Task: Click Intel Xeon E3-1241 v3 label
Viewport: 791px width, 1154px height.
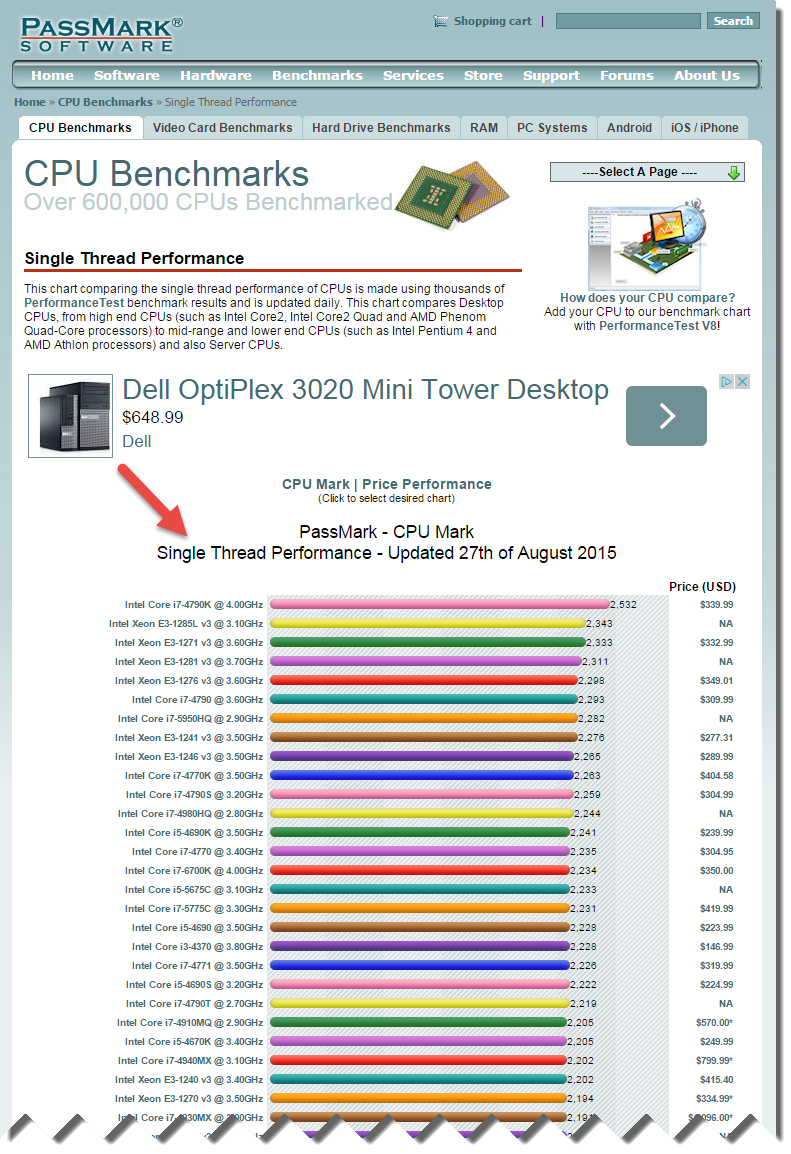Action: coord(188,738)
